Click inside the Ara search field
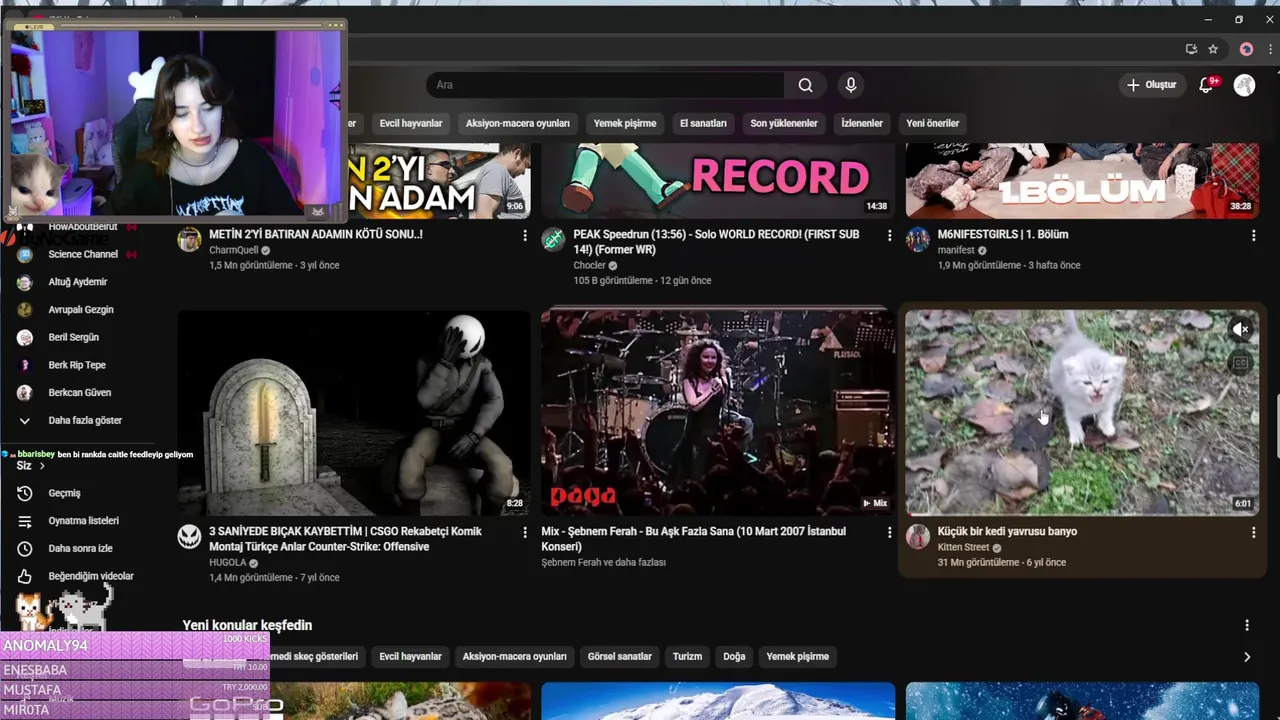The height and width of the screenshot is (720, 1280). (x=605, y=85)
